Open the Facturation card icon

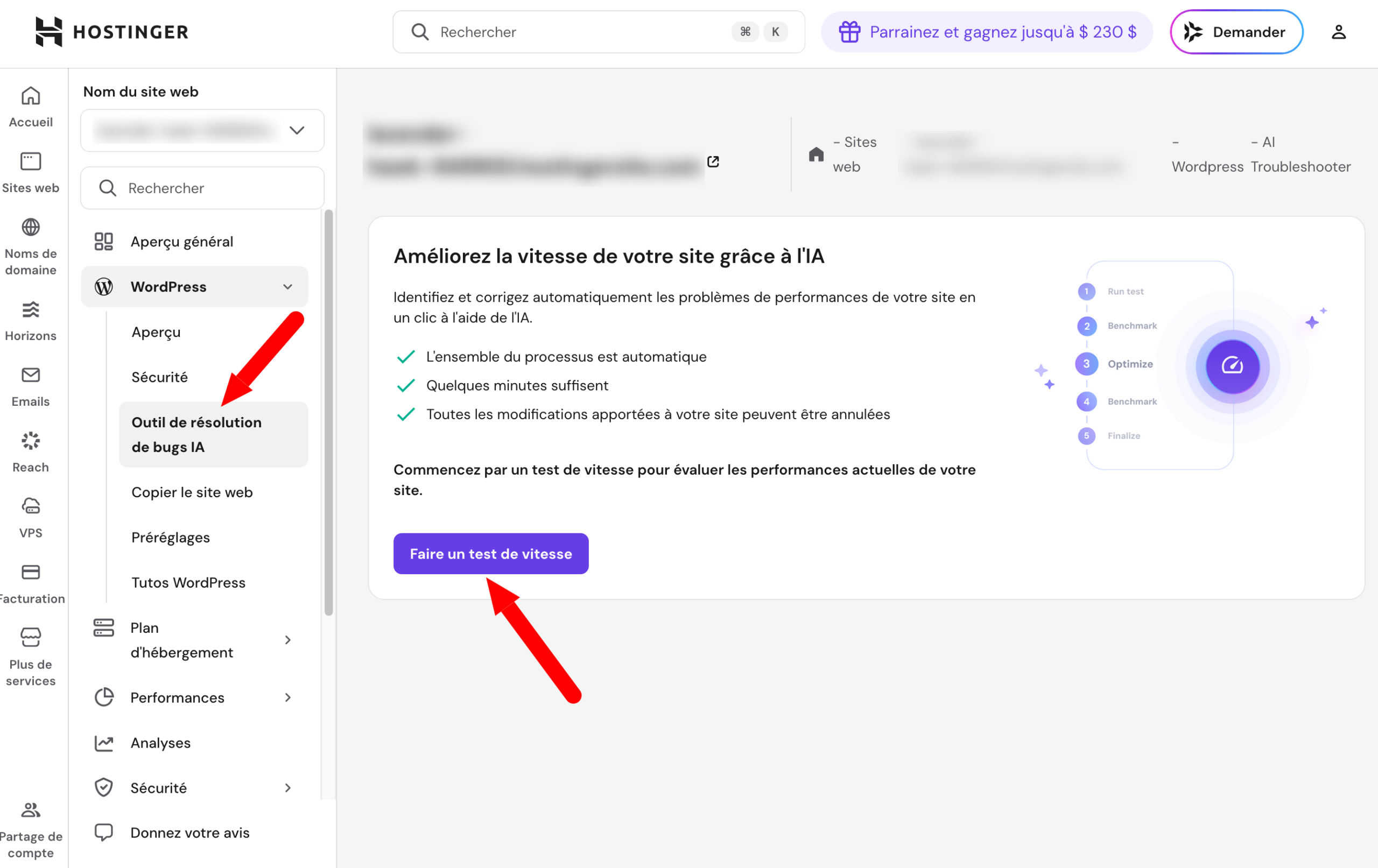[31, 572]
